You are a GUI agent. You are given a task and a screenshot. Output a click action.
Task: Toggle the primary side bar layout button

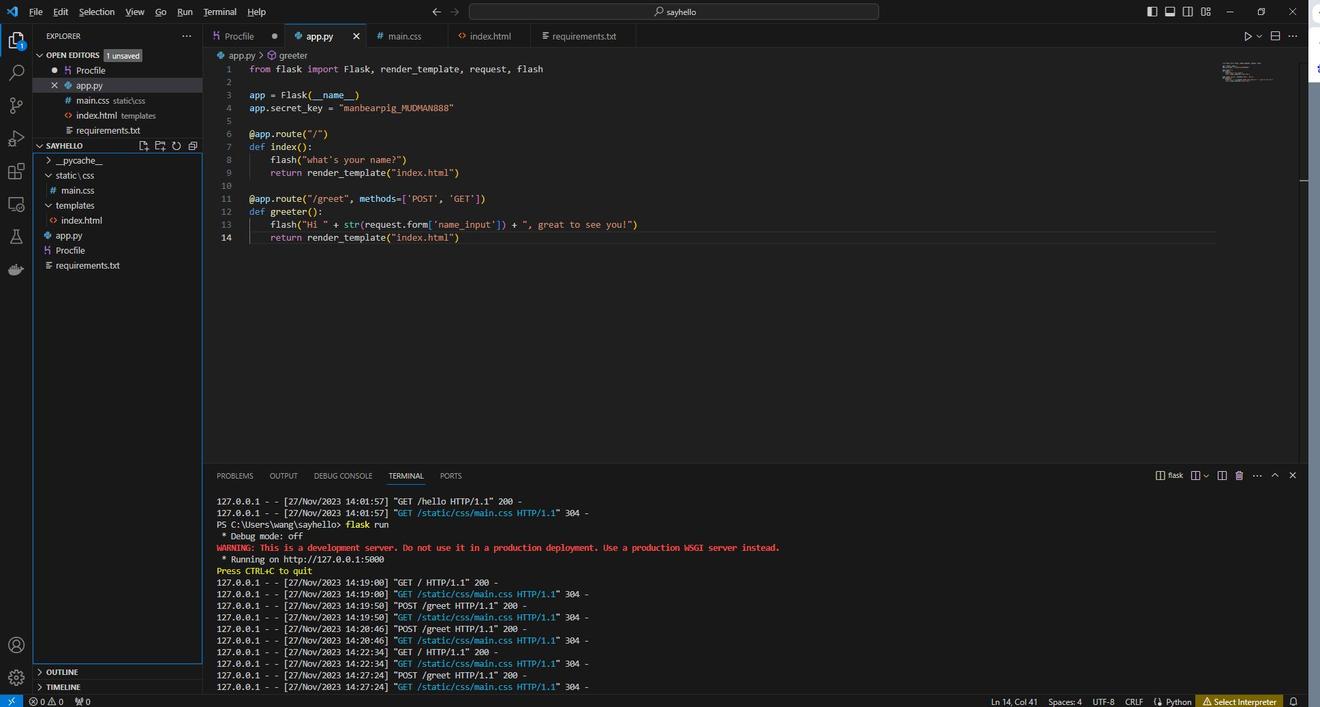[x=1152, y=12]
